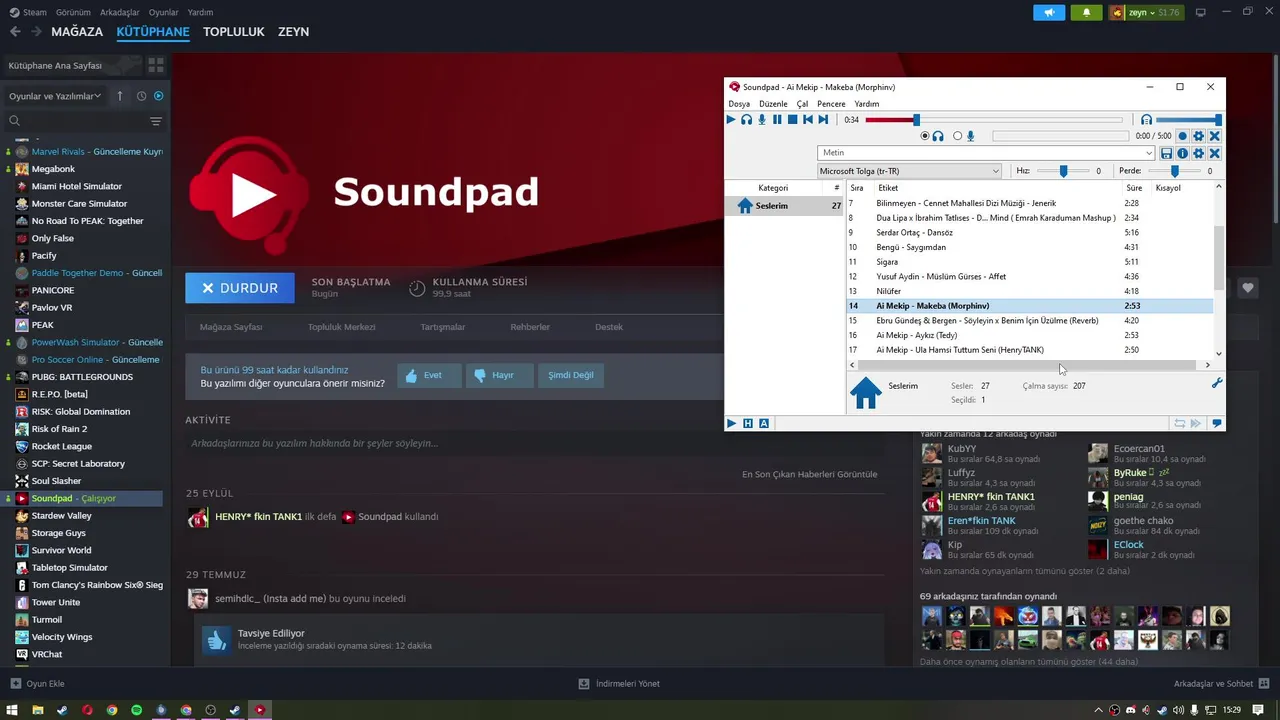Select Nilüfer sound row
Image resolution: width=1280 pixels, height=720 pixels.
(1029, 291)
